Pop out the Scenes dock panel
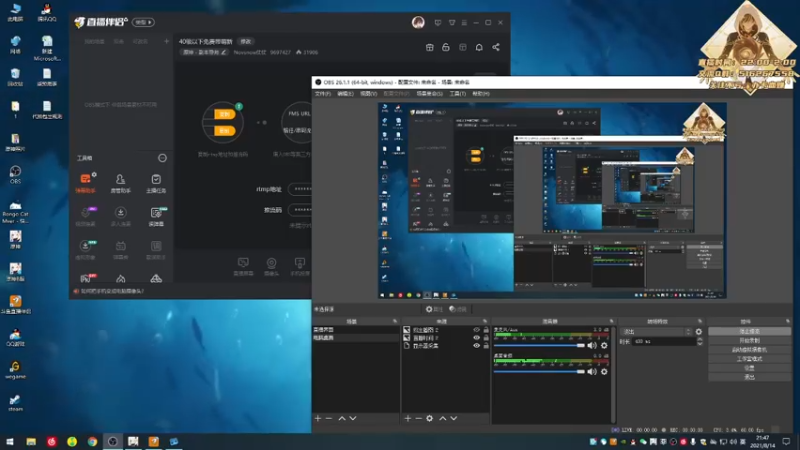 click(x=395, y=321)
